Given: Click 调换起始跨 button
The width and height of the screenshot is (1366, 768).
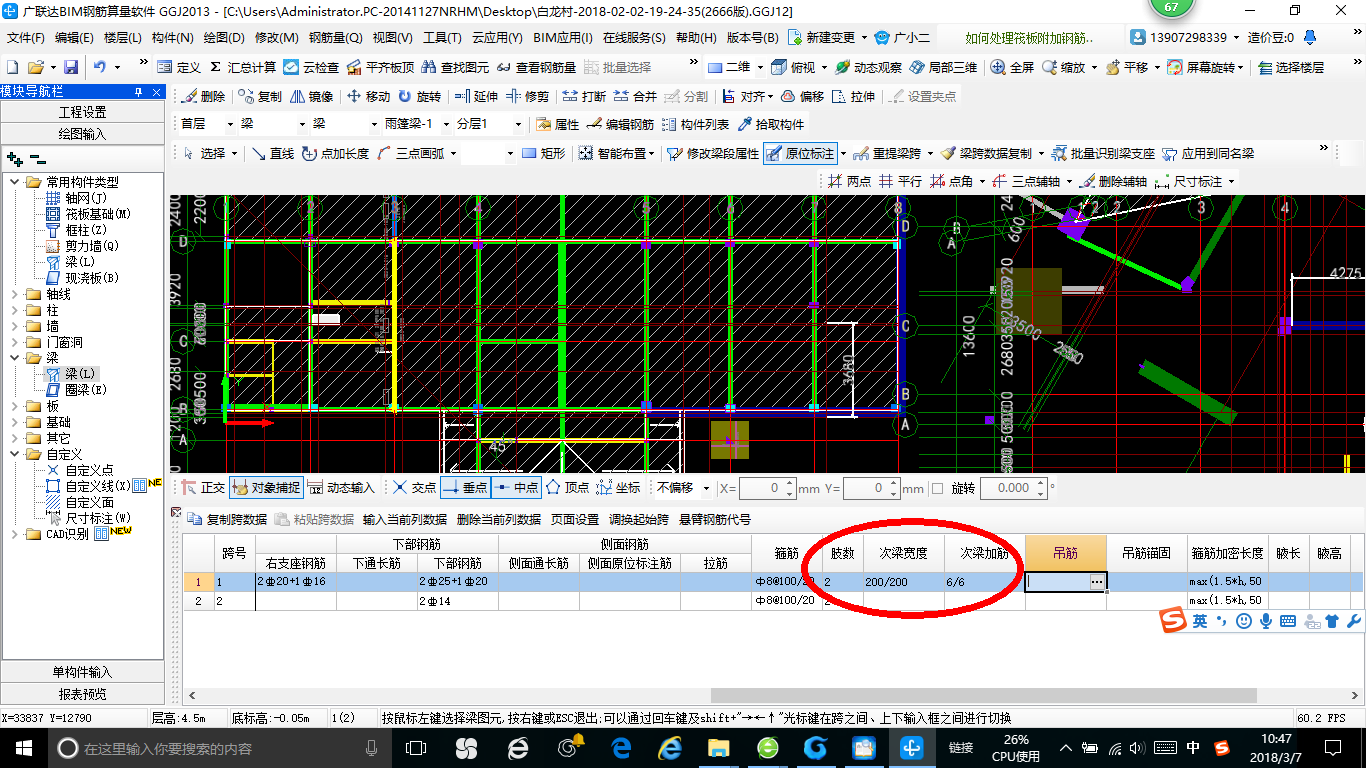Looking at the screenshot, I should tap(640, 519).
